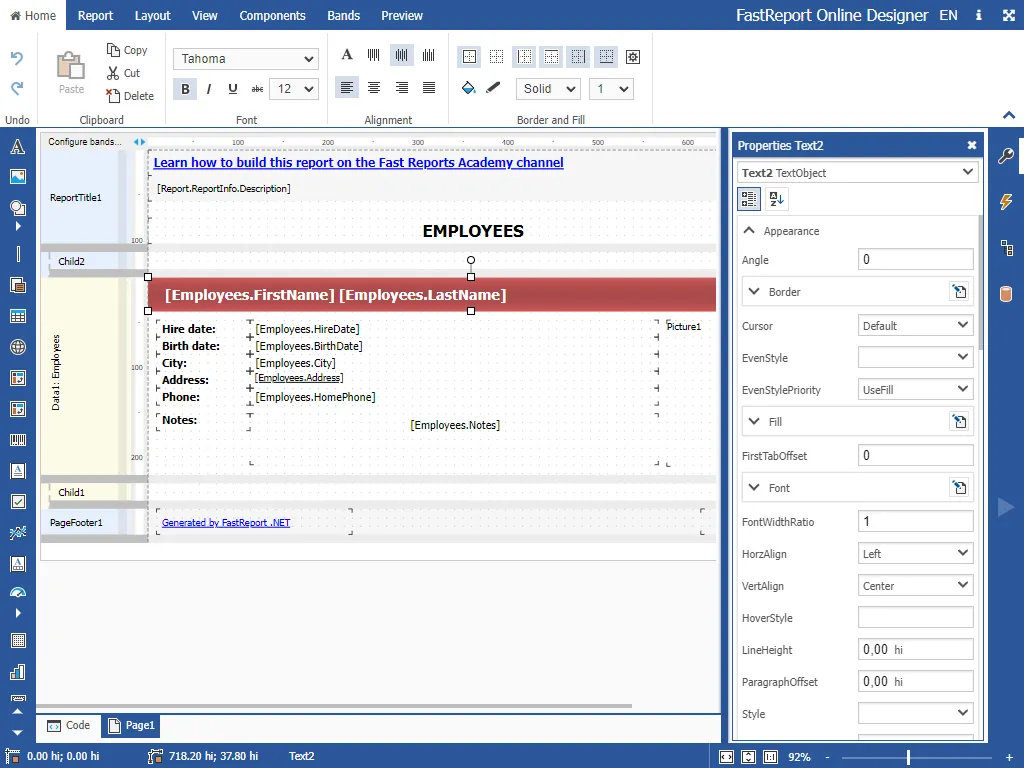The height and width of the screenshot is (768, 1024).
Task: Open the Preview ribbon tab
Action: coord(402,15)
